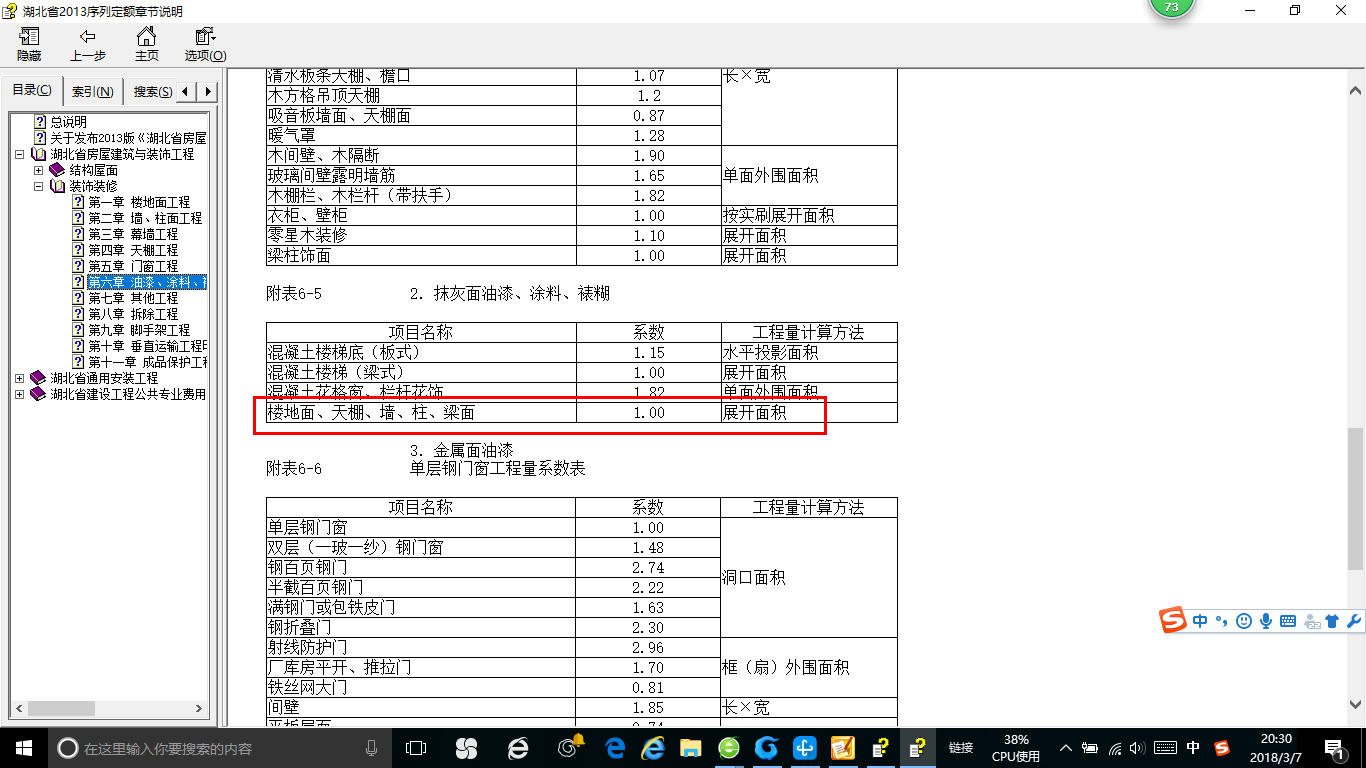Click the green 73 floating badge
The image size is (1366, 768).
(1171, 8)
